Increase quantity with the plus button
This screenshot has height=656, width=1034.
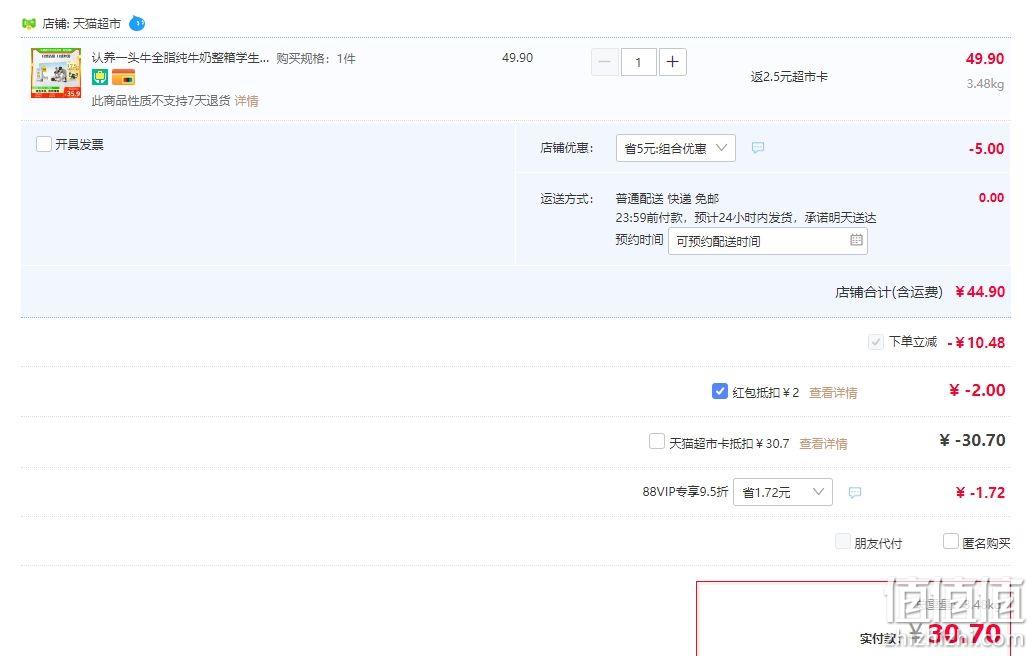coord(673,62)
